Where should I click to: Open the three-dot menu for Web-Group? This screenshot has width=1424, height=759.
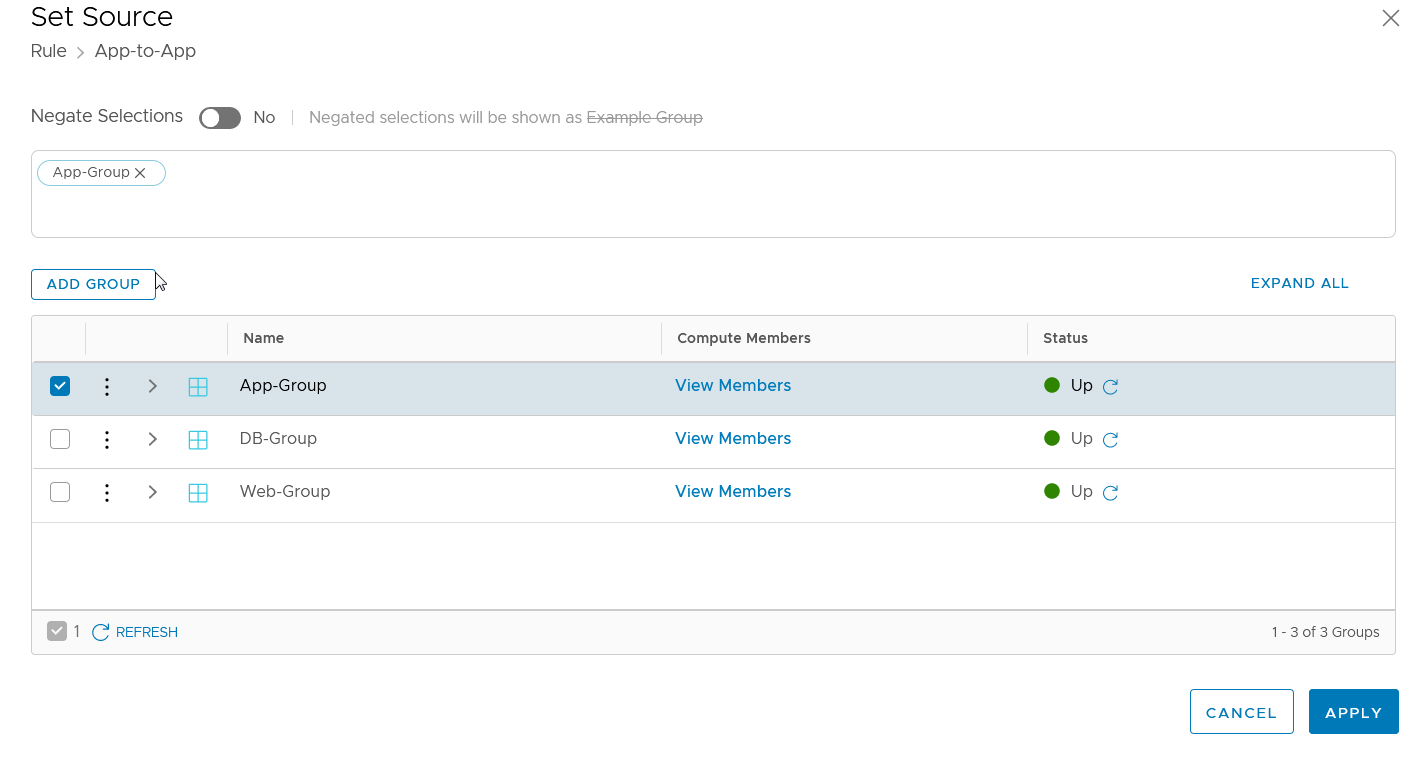(x=107, y=492)
